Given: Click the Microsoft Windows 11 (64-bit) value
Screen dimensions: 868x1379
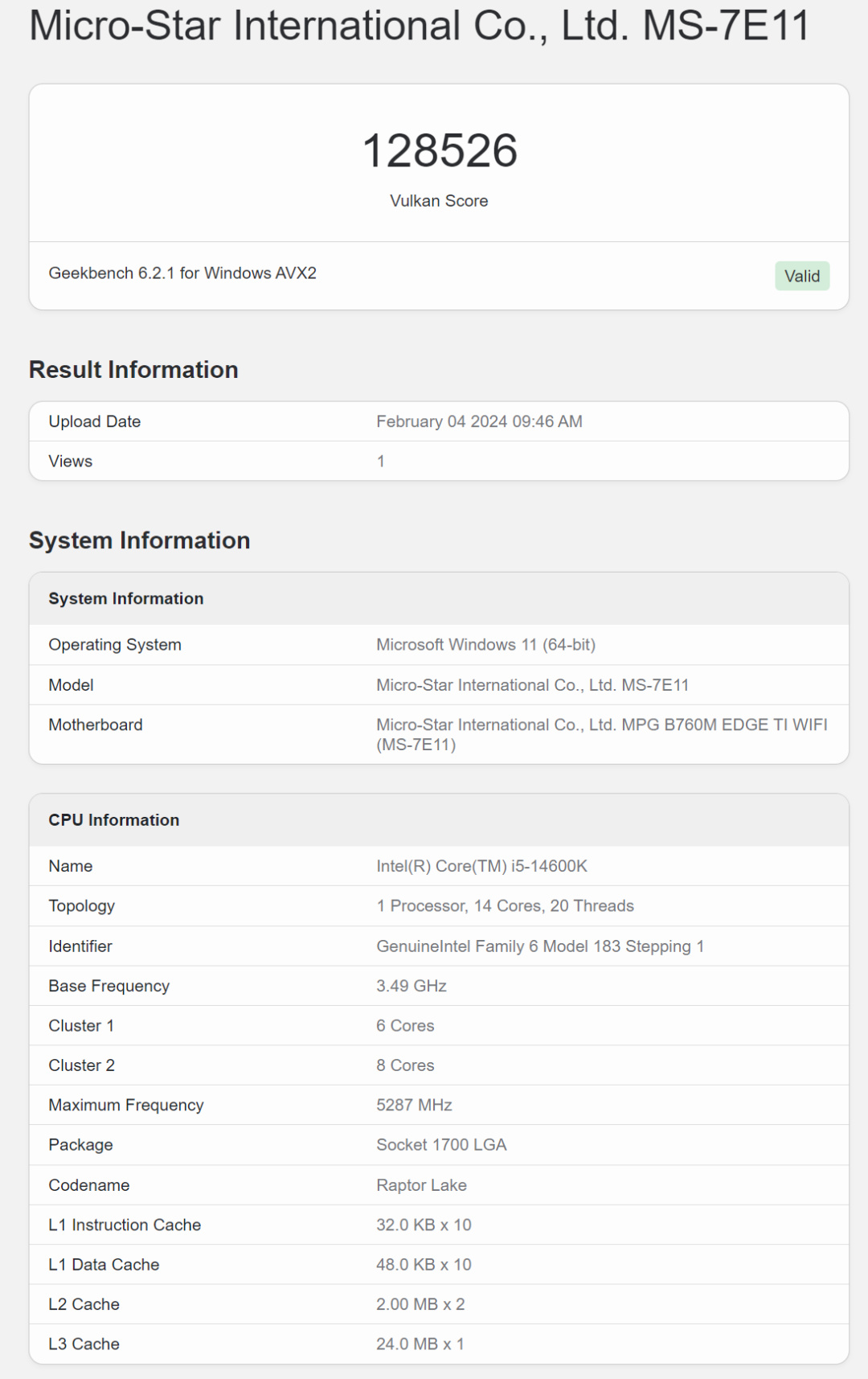Looking at the screenshot, I should coord(485,645).
